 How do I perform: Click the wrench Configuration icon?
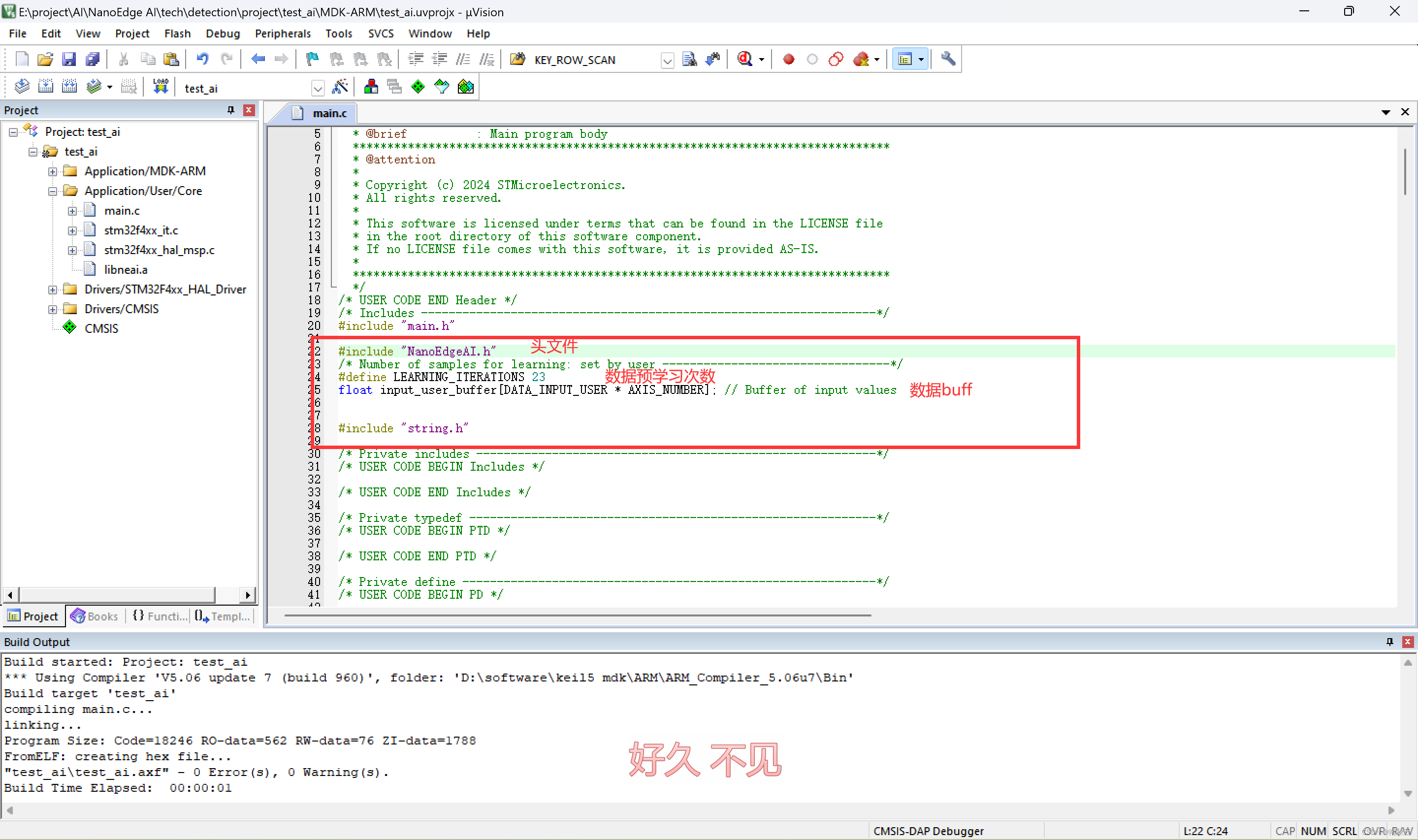[948, 59]
